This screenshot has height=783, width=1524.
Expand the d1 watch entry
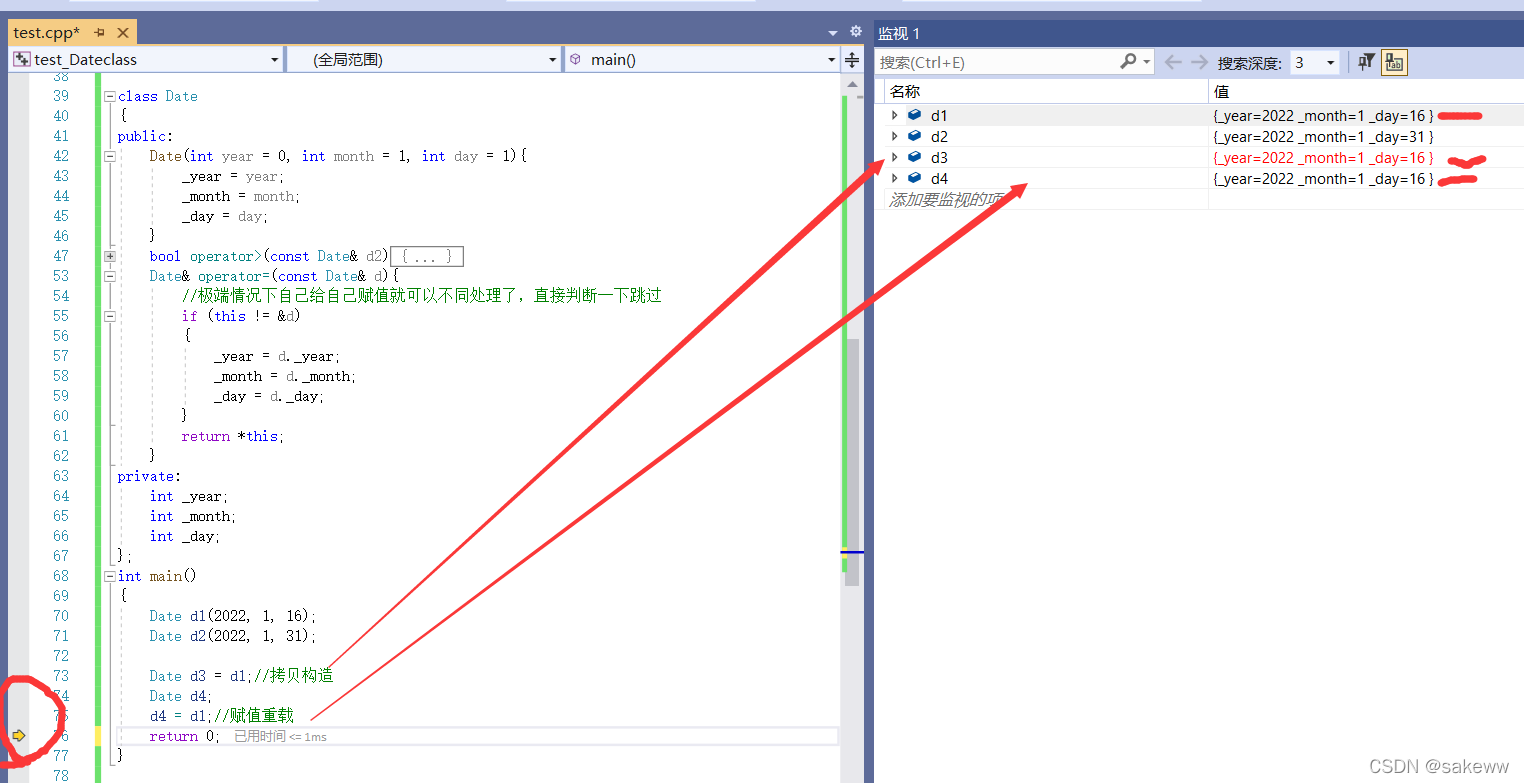coord(895,116)
